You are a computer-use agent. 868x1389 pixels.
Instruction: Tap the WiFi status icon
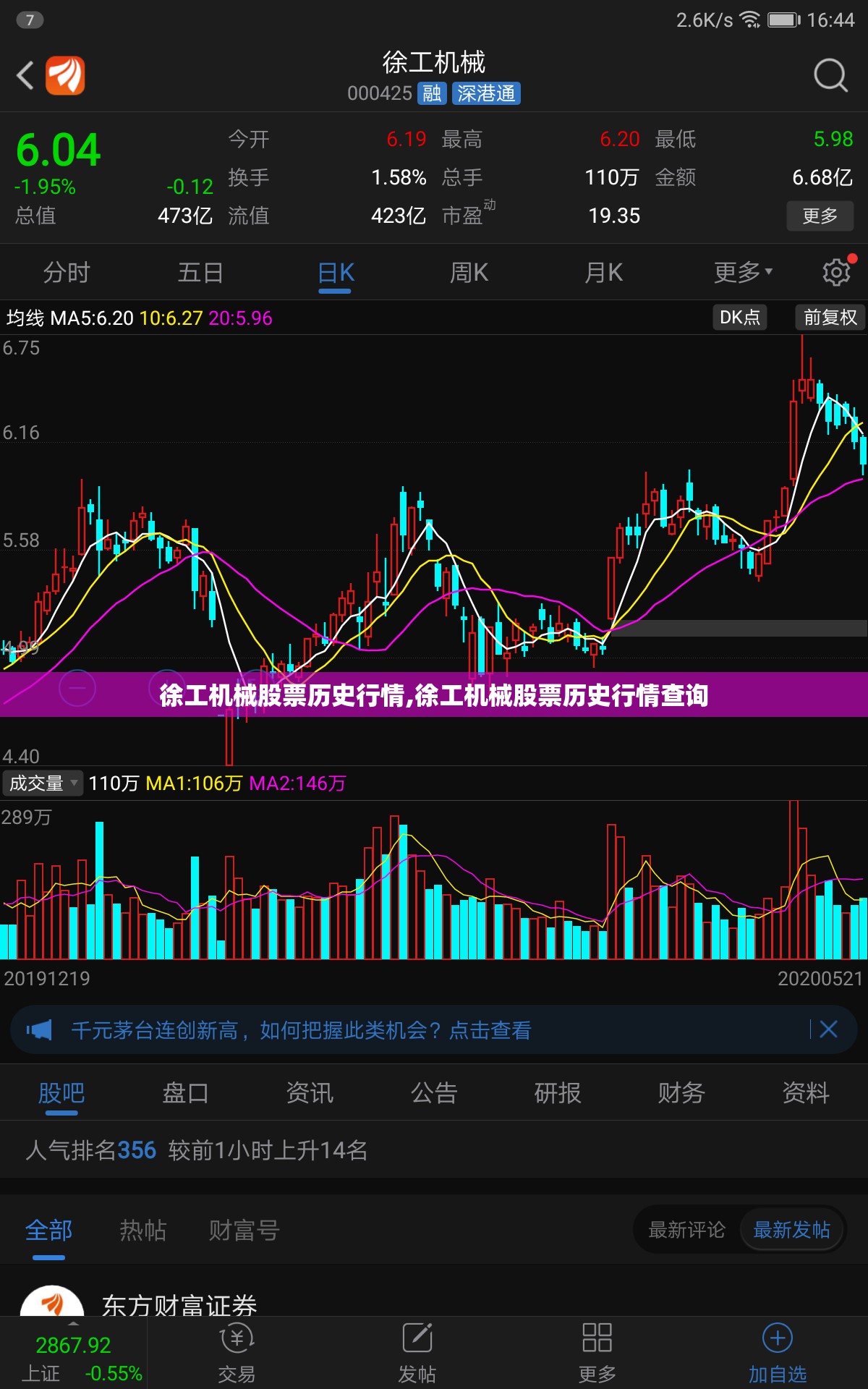click(x=750, y=20)
